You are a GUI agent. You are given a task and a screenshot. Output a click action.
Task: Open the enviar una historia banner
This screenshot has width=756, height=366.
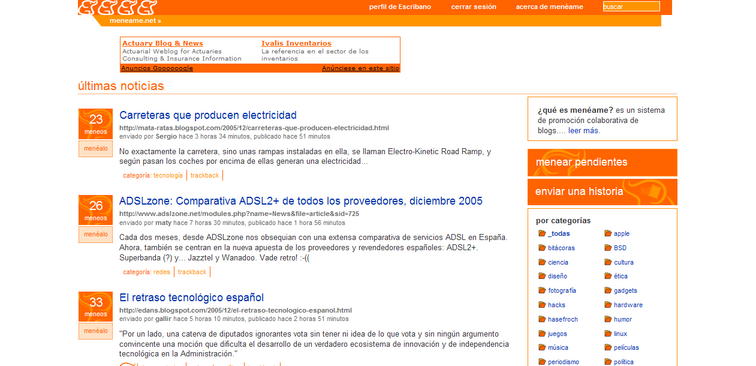602,192
